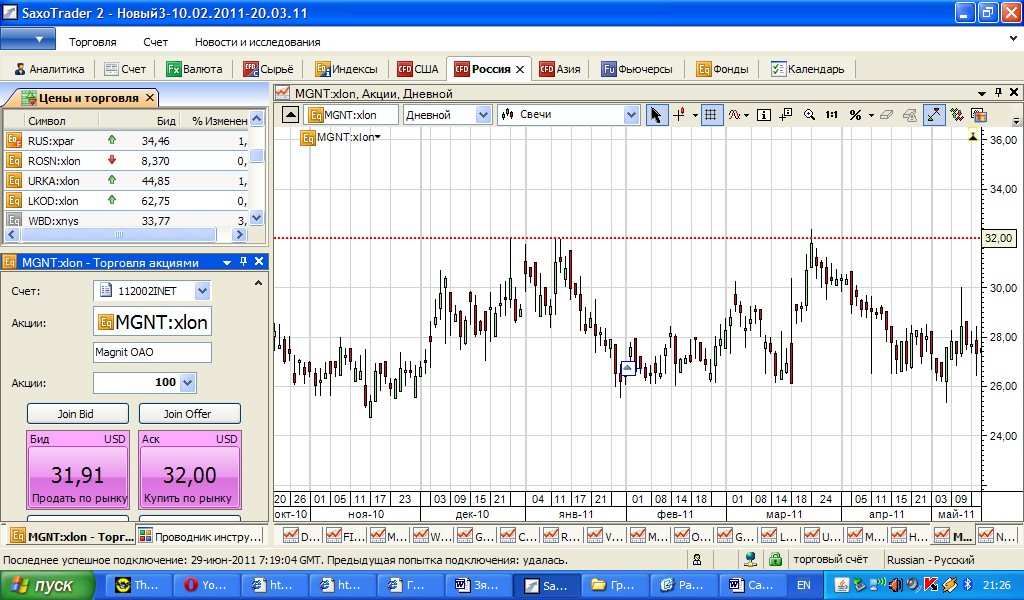Open the Дневной period dropdown
This screenshot has height=600, width=1024.
(x=484, y=115)
